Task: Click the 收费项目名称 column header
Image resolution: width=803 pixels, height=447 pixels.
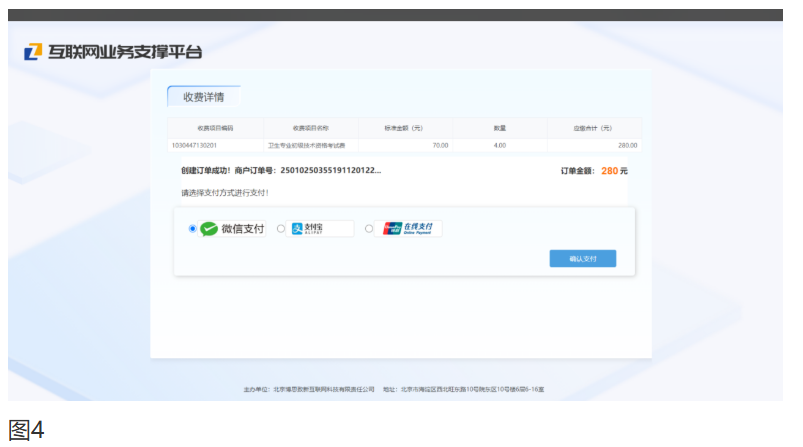Action: click(x=310, y=128)
